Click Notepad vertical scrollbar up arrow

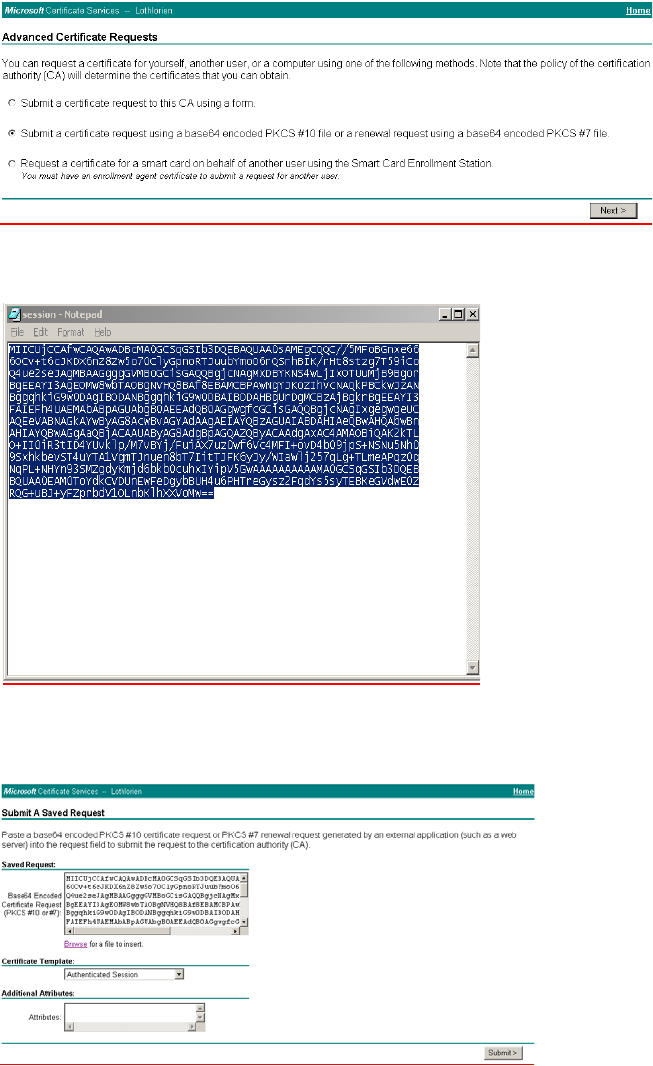point(473,350)
